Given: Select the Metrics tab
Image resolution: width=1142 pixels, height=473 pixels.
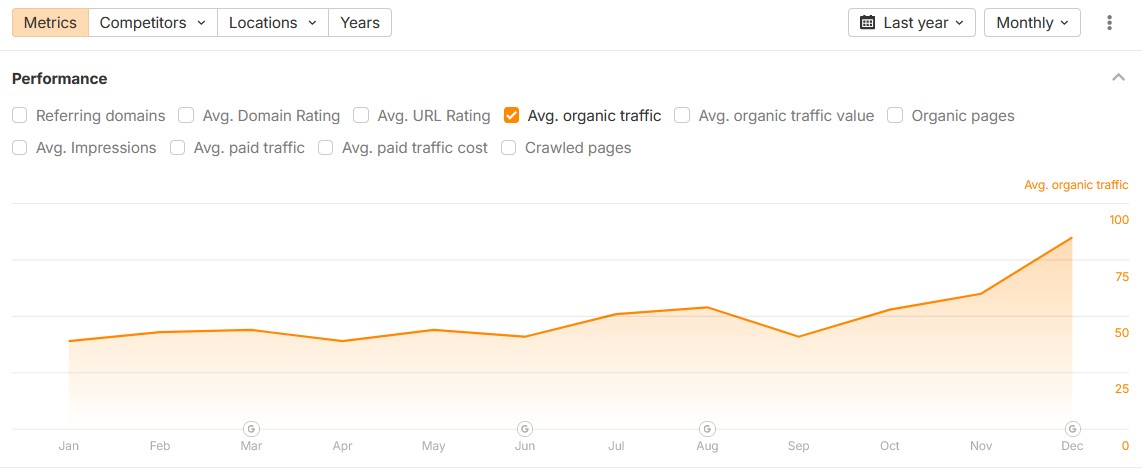Looking at the screenshot, I should coord(50,23).
